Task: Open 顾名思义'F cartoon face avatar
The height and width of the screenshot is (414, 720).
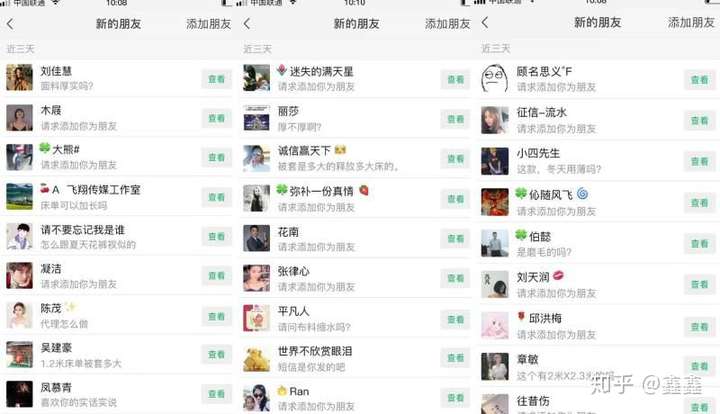Action: pyautogui.click(x=495, y=78)
